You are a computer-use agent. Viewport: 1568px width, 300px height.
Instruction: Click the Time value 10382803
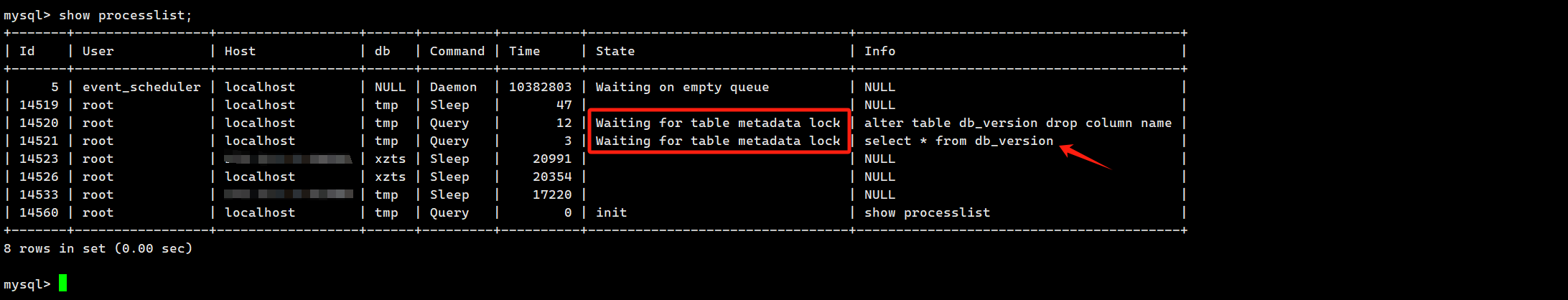point(541,87)
